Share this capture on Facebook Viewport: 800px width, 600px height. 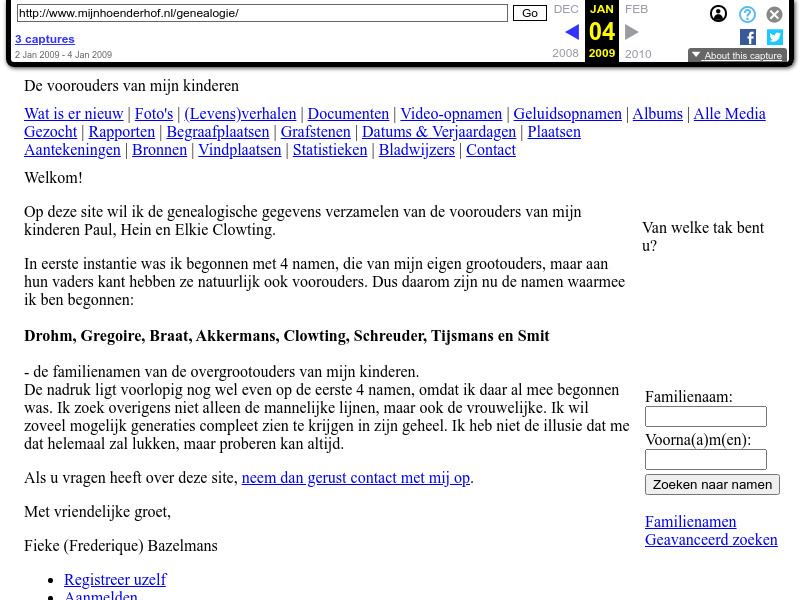pyautogui.click(x=747, y=37)
